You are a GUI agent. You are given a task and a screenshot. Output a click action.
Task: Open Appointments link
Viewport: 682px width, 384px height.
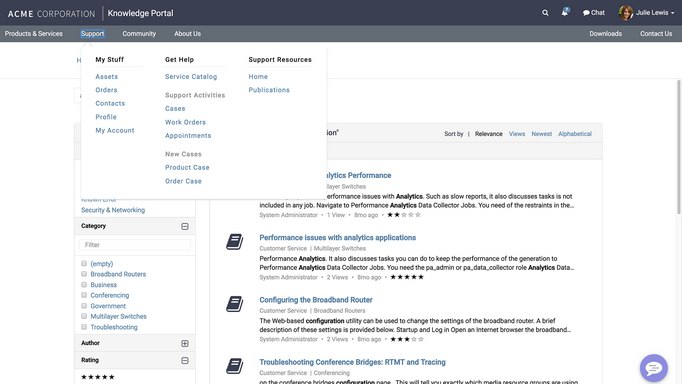click(x=188, y=136)
